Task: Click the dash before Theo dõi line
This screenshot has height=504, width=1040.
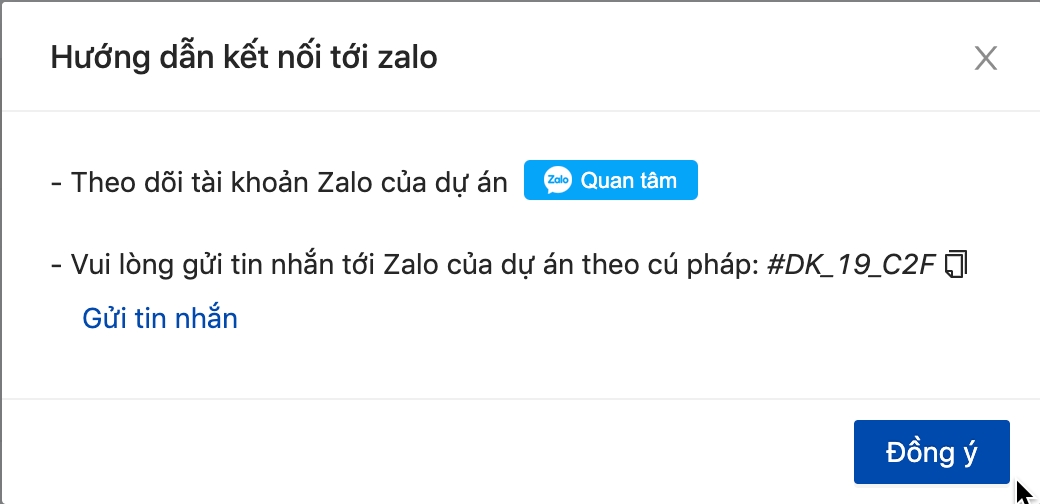Action: 56,185
